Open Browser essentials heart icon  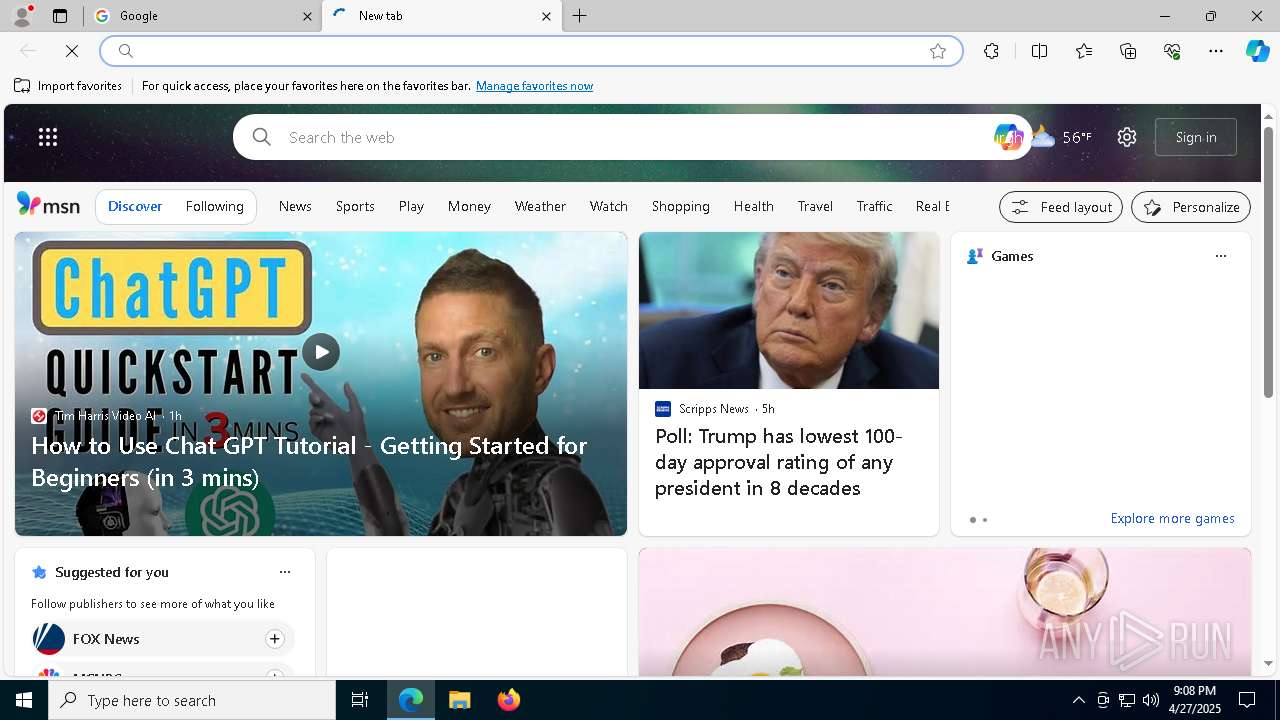pos(1172,51)
